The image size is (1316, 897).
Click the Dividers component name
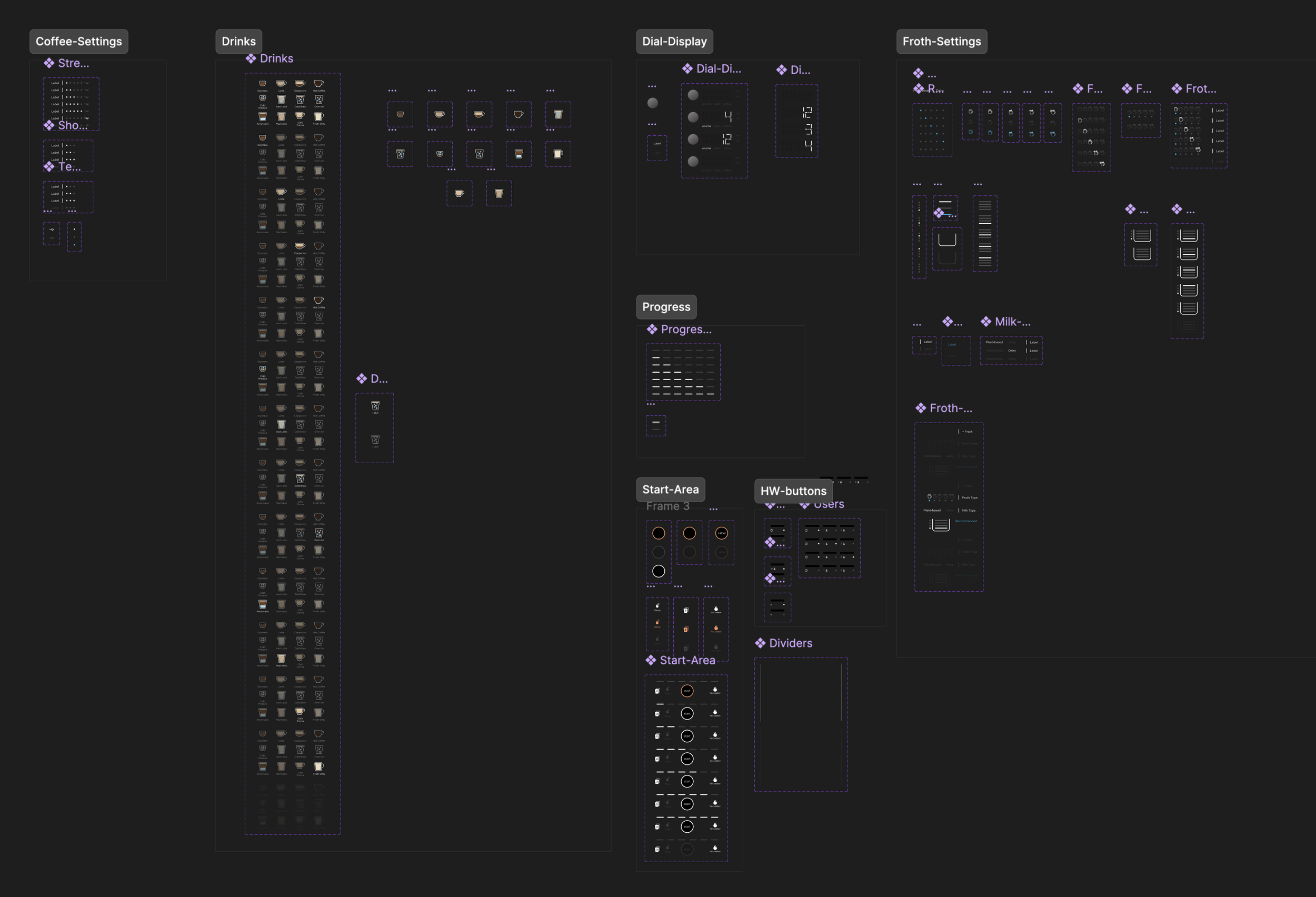(790, 643)
